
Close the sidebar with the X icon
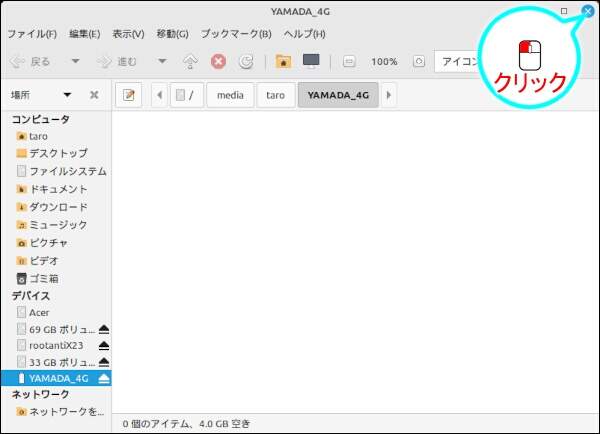click(94, 95)
